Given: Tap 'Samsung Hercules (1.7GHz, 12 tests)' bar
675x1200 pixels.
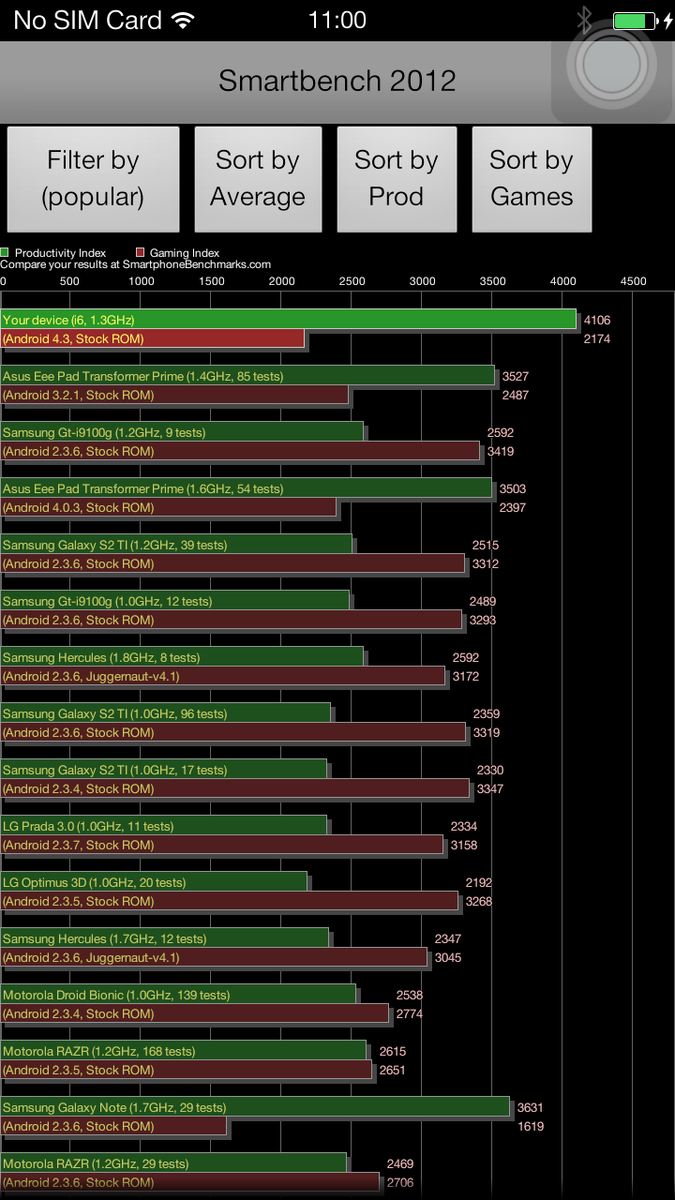Looking at the screenshot, I should tap(165, 939).
